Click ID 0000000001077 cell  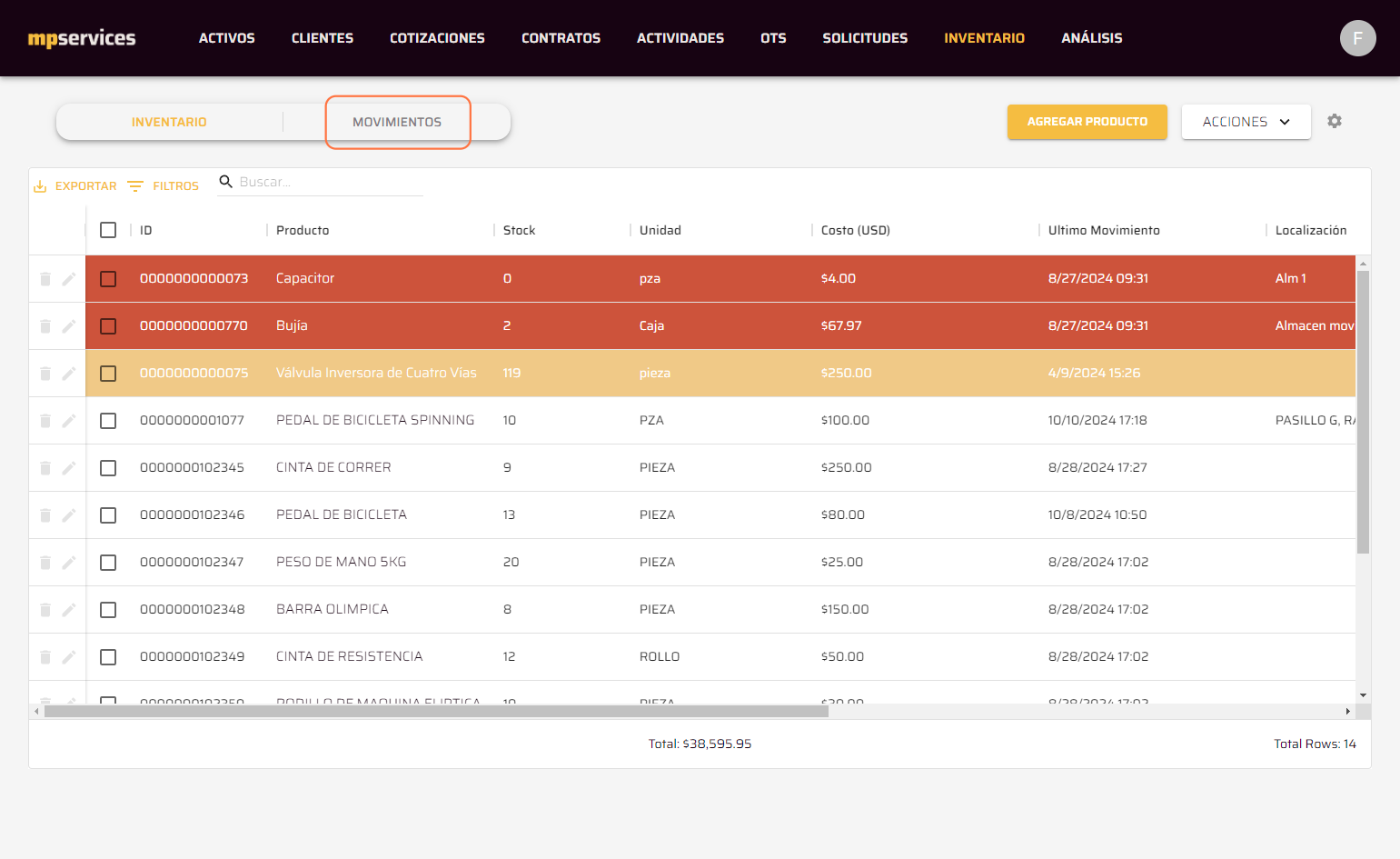pyautogui.click(x=192, y=420)
